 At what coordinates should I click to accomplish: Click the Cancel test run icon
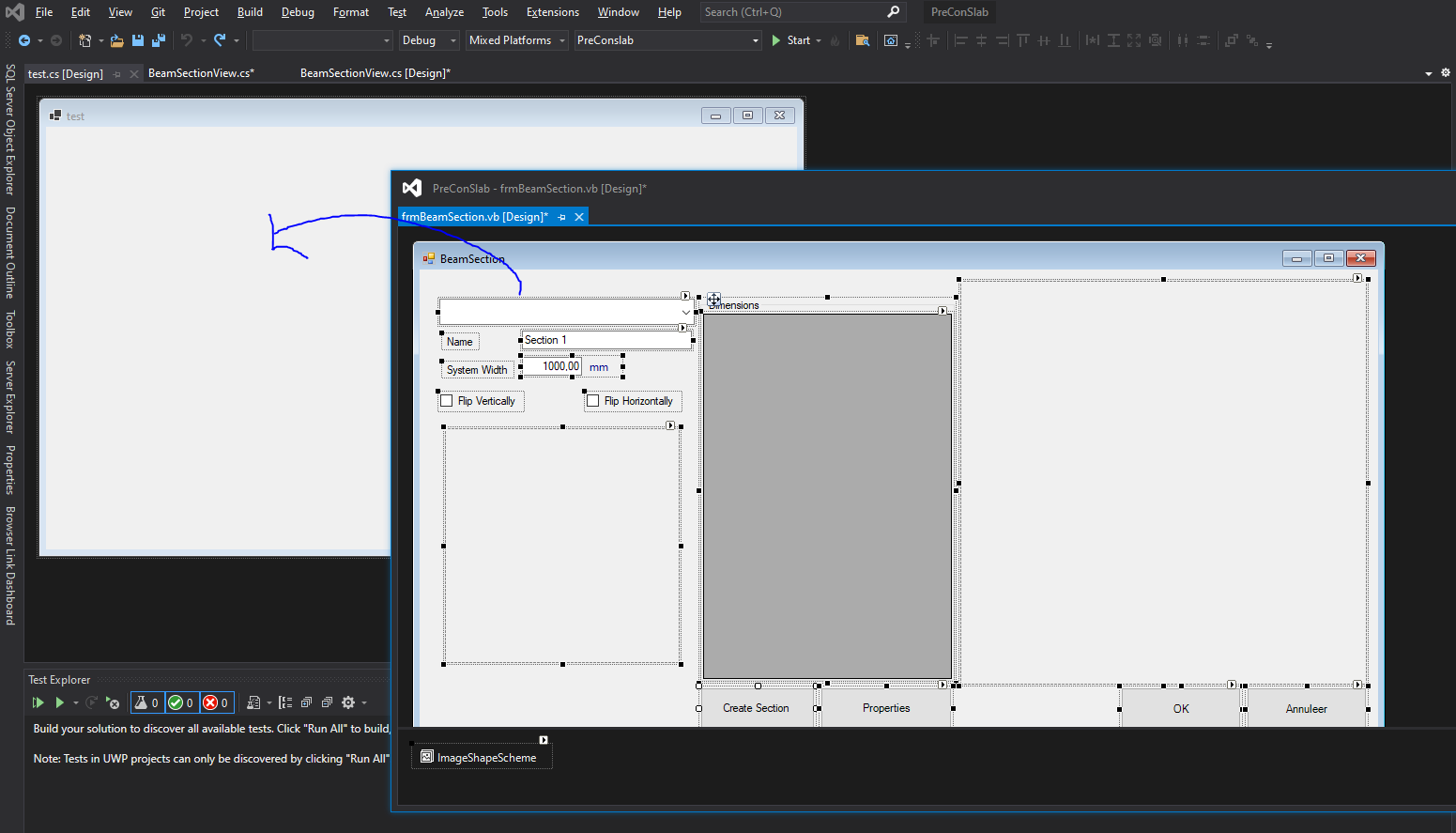113,702
